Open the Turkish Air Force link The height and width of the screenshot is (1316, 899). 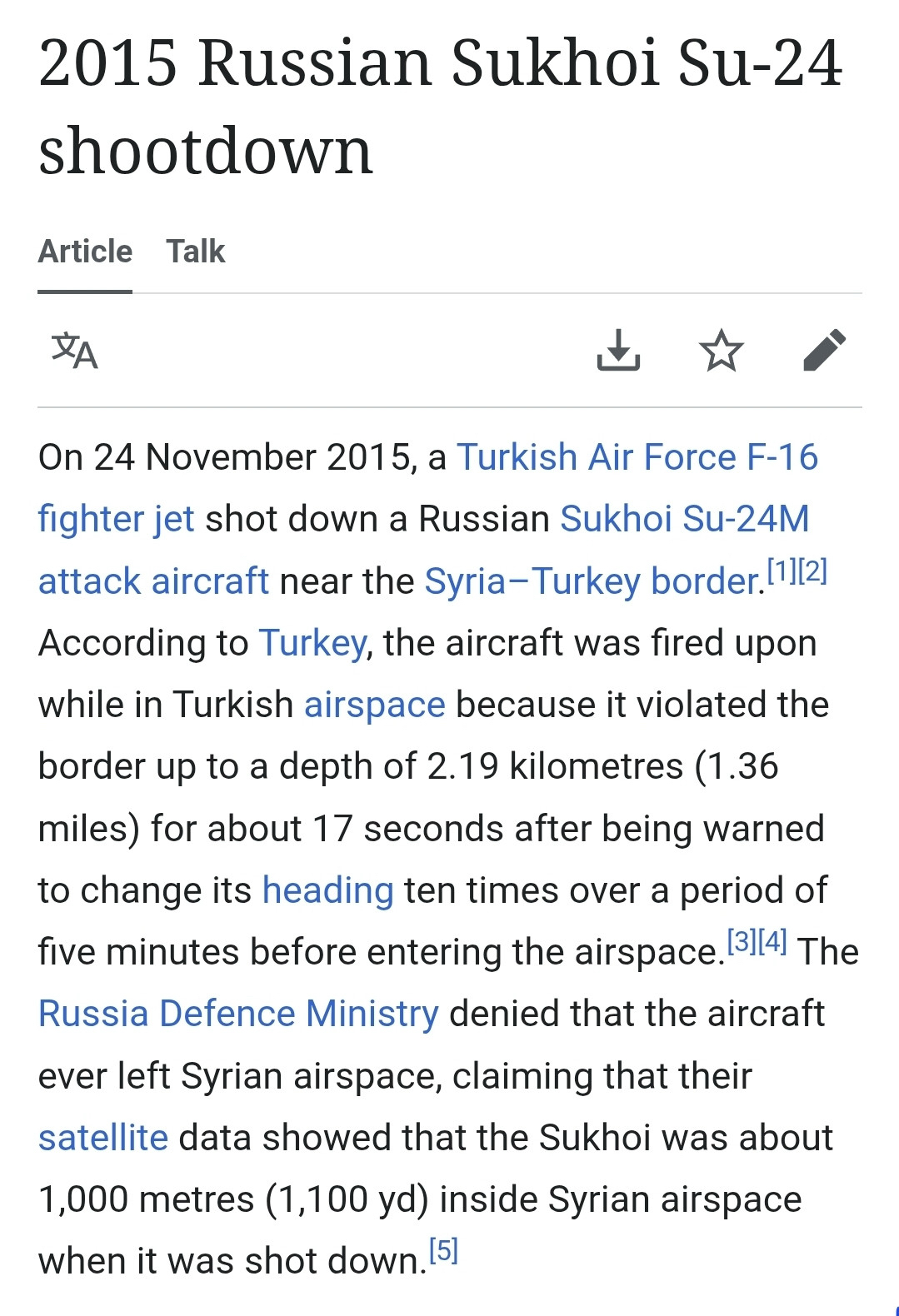point(596,457)
